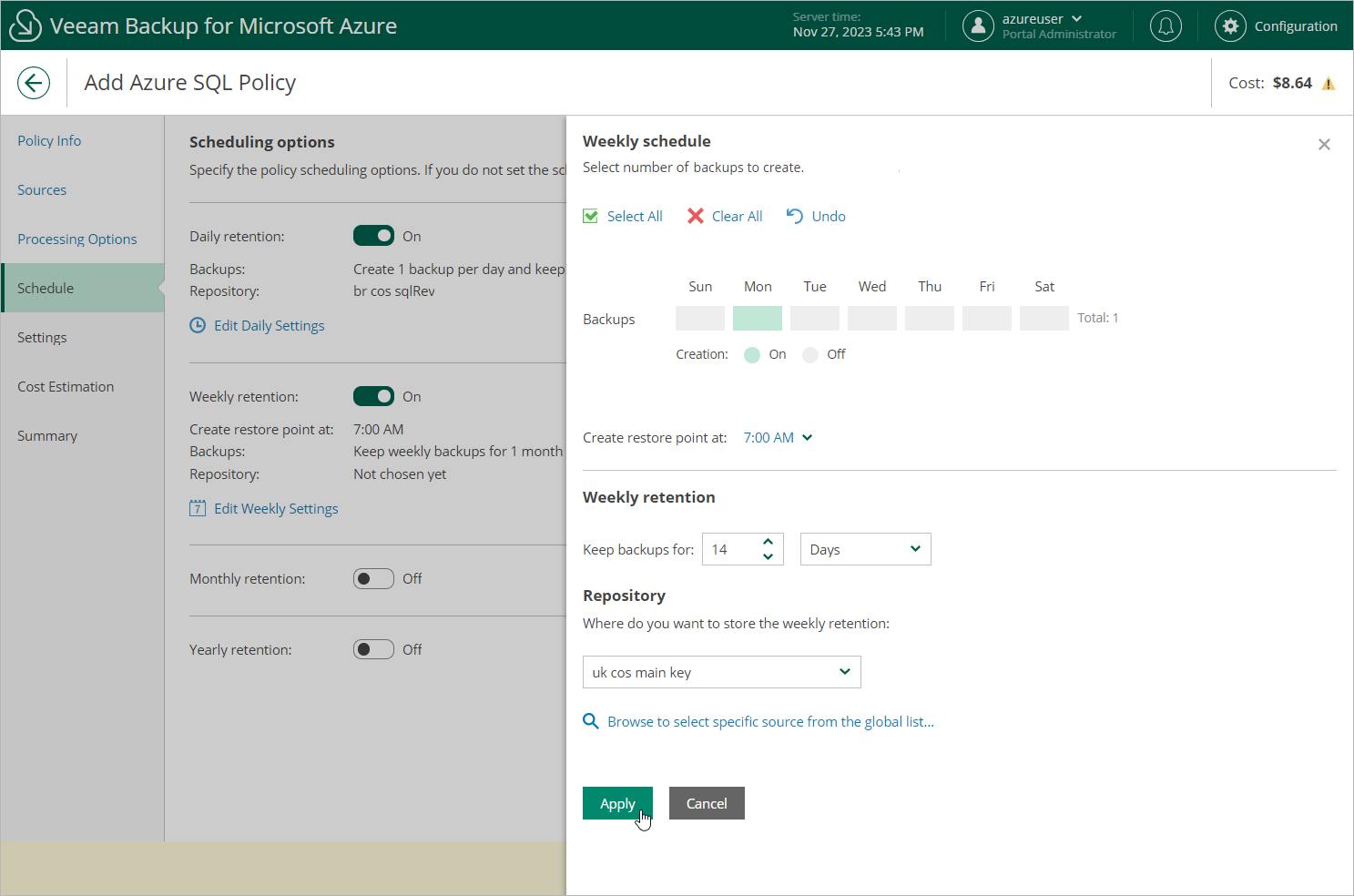
Task: Click the Veeam logo icon
Action: pos(25,25)
